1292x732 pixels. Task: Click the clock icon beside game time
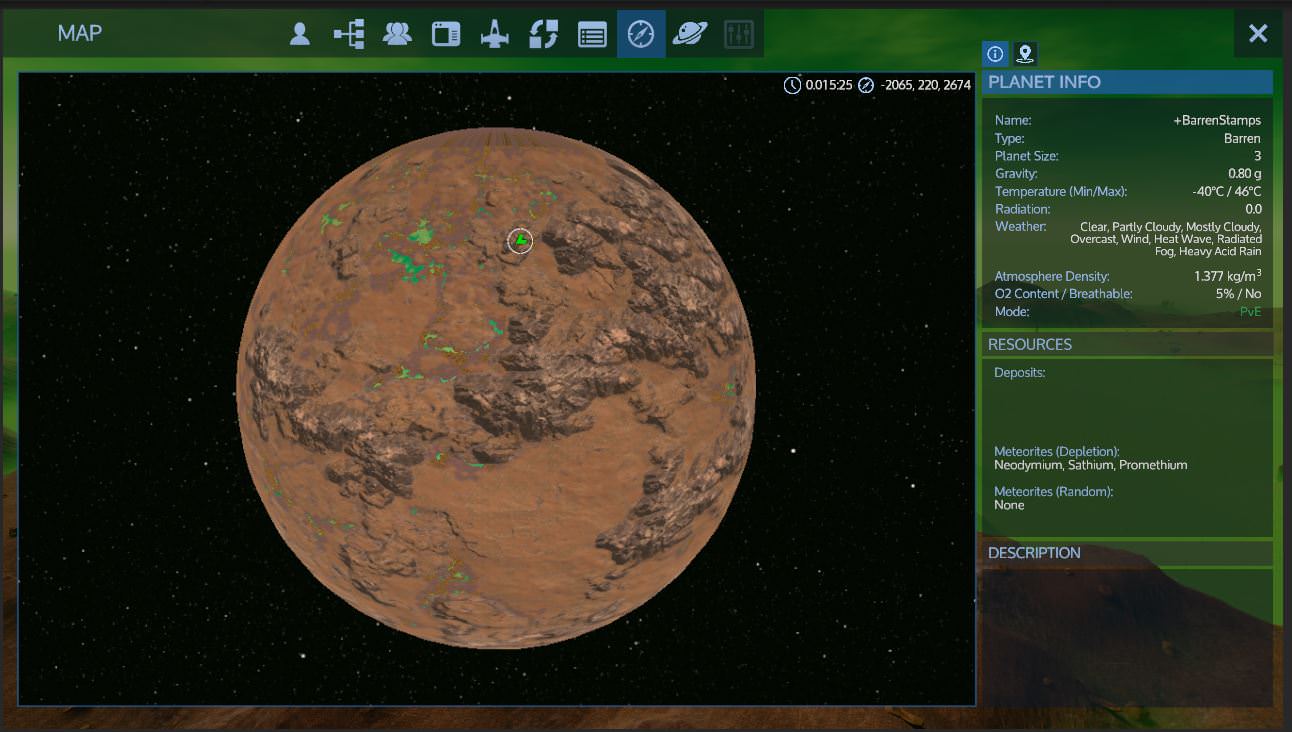(x=792, y=85)
